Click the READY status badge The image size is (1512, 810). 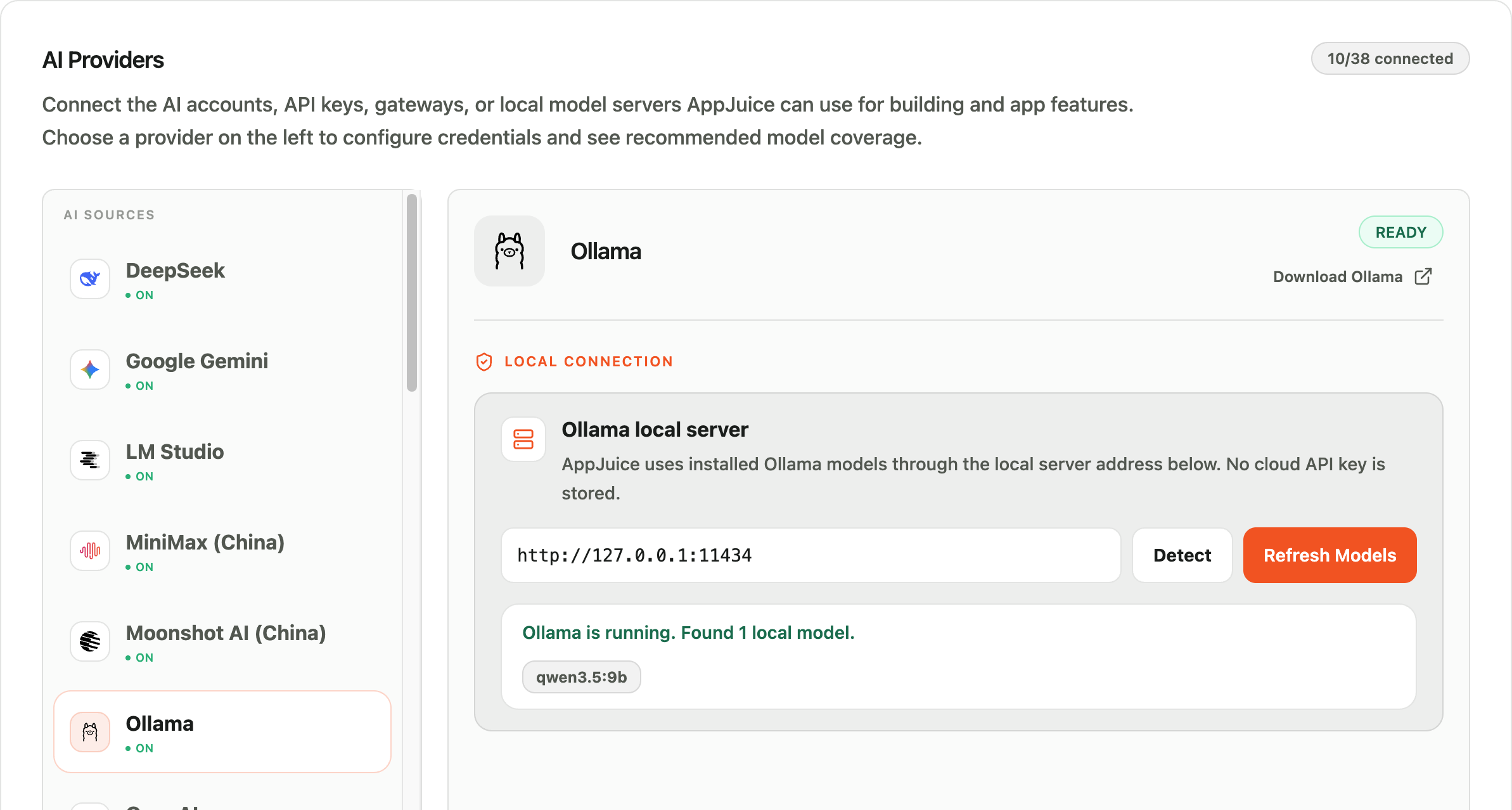(x=1401, y=233)
